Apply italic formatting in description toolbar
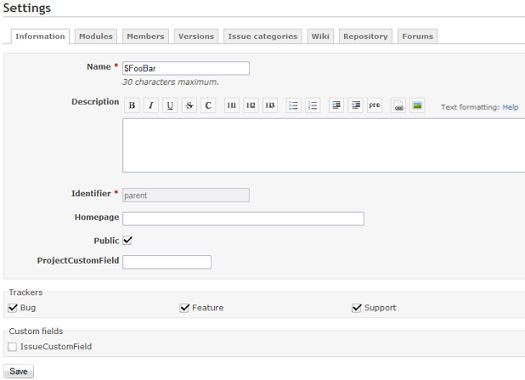The width and height of the screenshot is (525, 380). pos(151,105)
